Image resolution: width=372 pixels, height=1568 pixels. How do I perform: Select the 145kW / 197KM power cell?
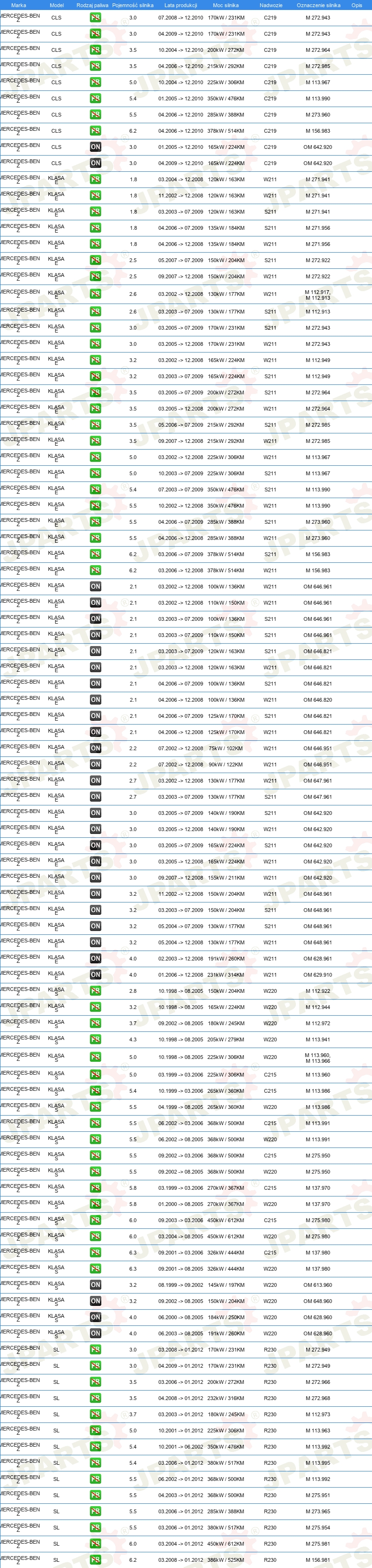pyautogui.click(x=226, y=1285)
